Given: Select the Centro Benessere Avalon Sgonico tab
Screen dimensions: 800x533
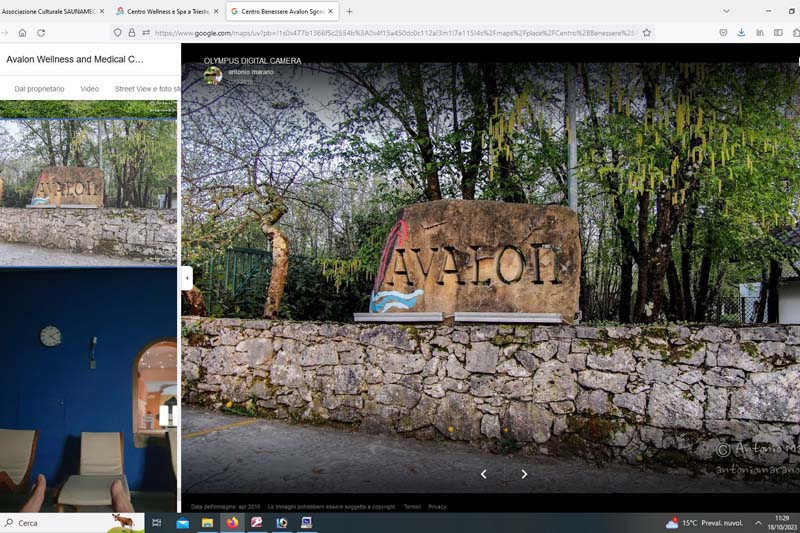Looking at the screenshot, I should tap(282, 11).
